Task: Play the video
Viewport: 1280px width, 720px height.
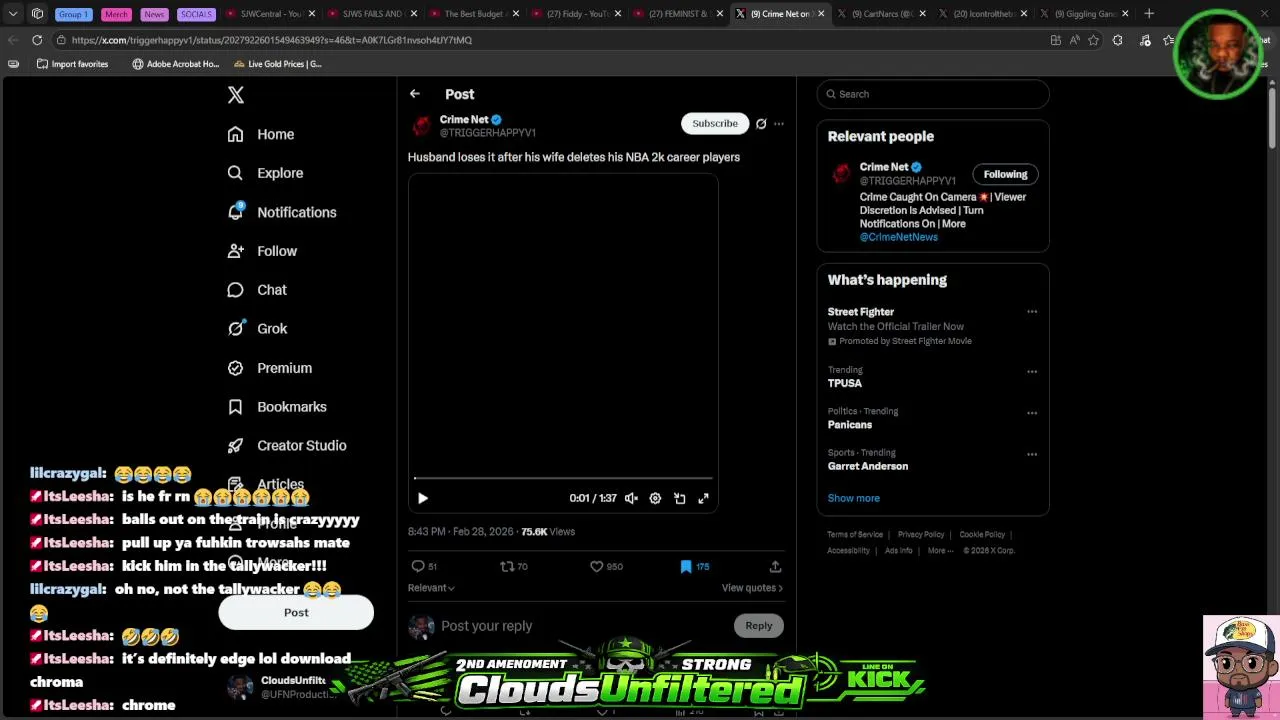Action: click(423, 498)
